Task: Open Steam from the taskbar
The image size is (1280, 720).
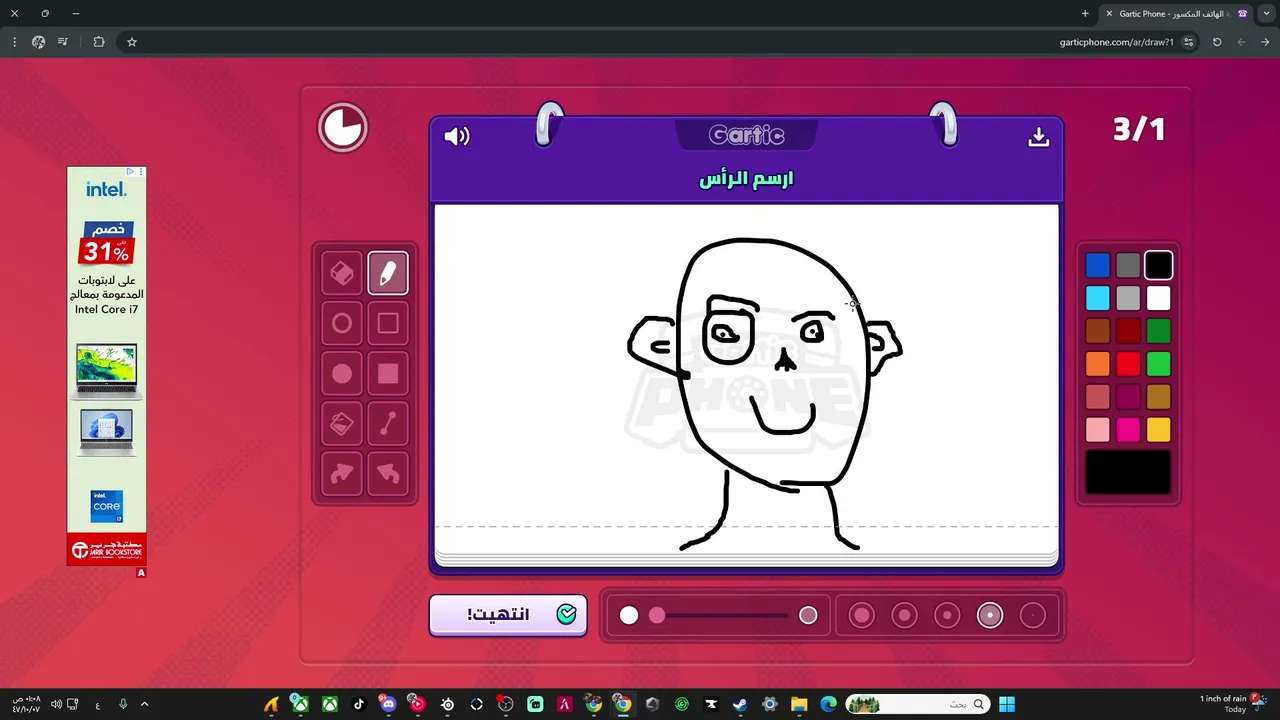Action: tap(739, 704)
